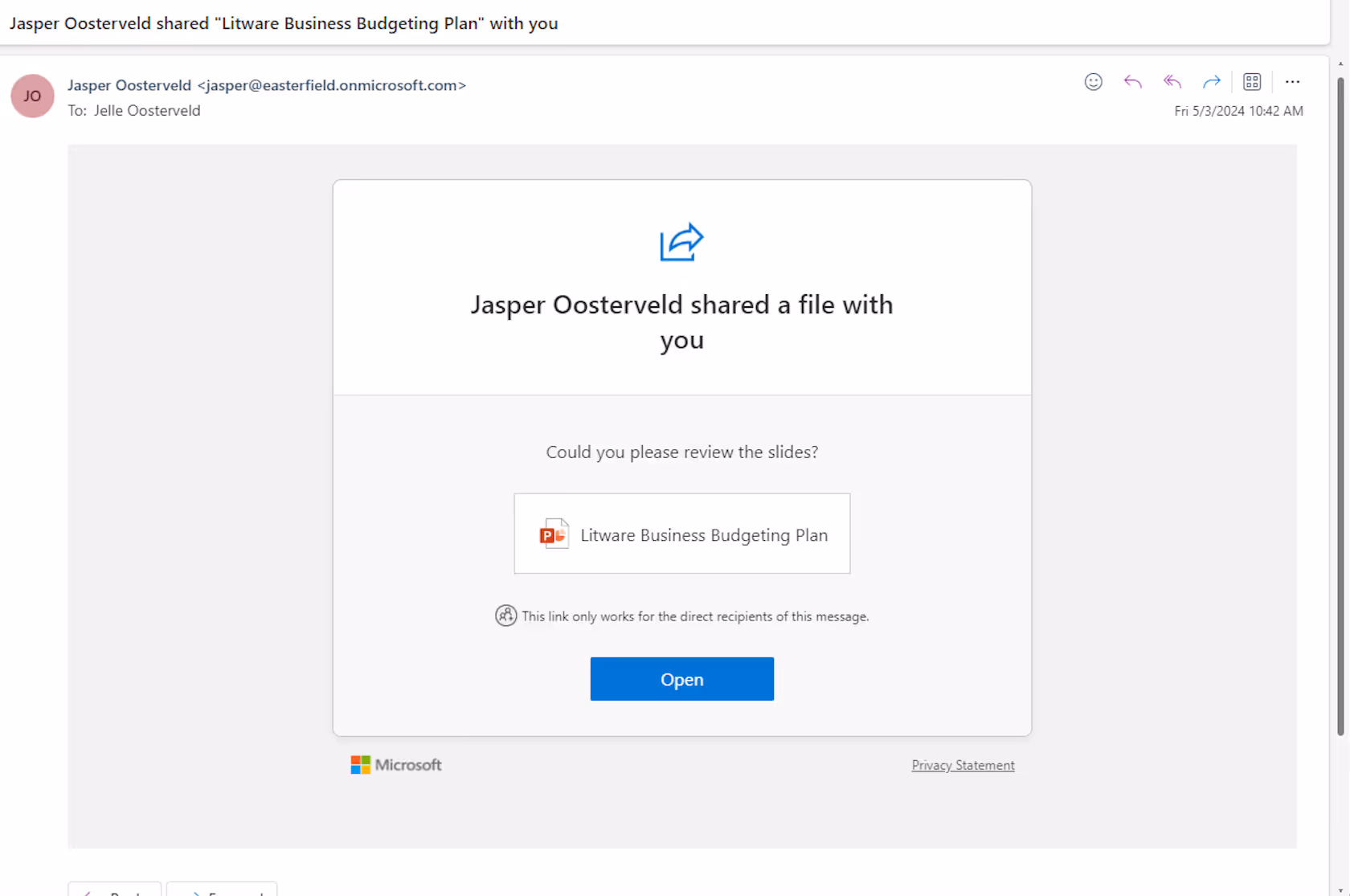The image size is (1350, 896).
Task: Click the JO sender avatar
Action: tap(32, 96)
